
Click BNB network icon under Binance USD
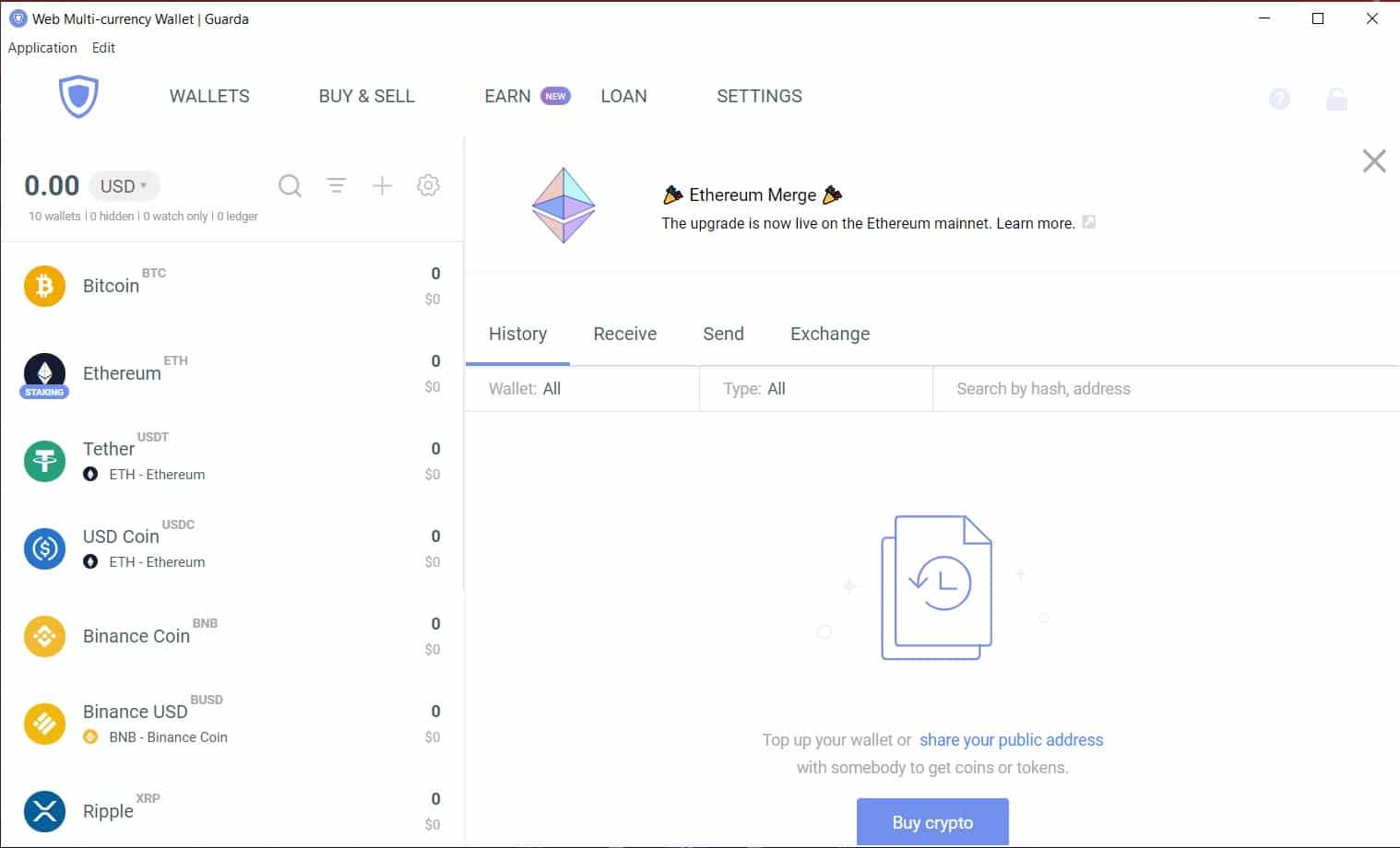90,736
